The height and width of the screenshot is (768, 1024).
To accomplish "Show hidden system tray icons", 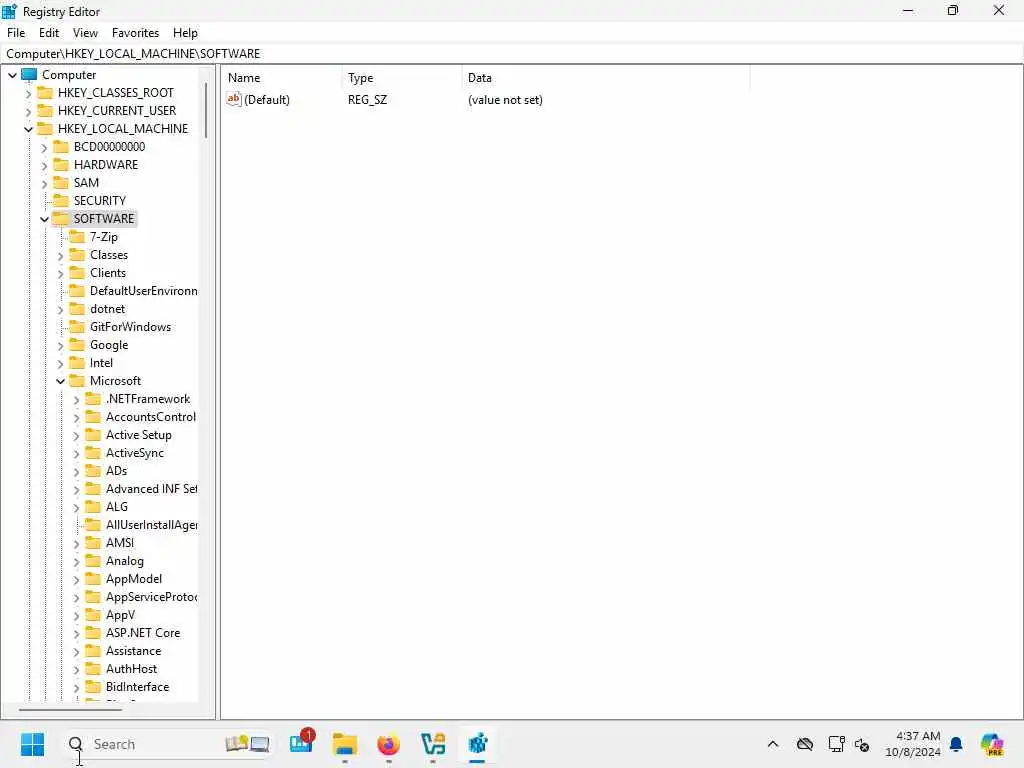I will 773,744.
